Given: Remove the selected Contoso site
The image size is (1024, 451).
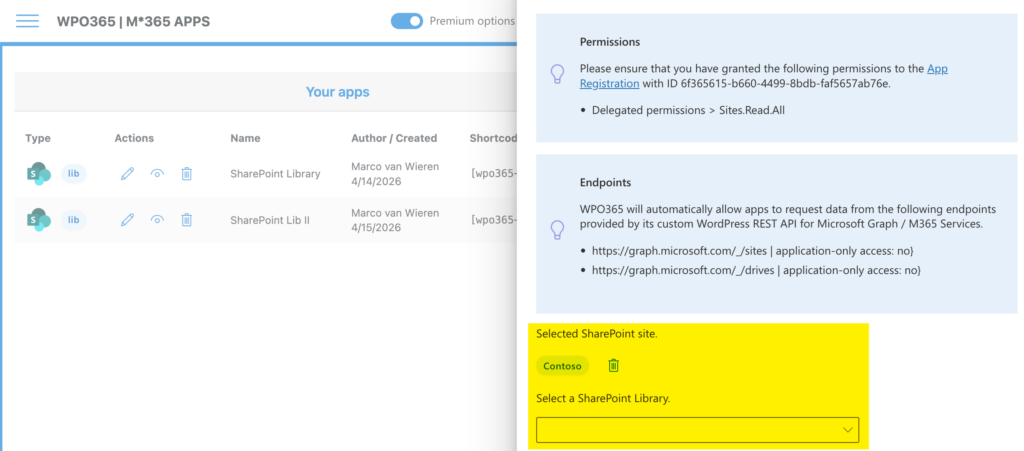Looking at the screenshot, I should click(613, 365).
